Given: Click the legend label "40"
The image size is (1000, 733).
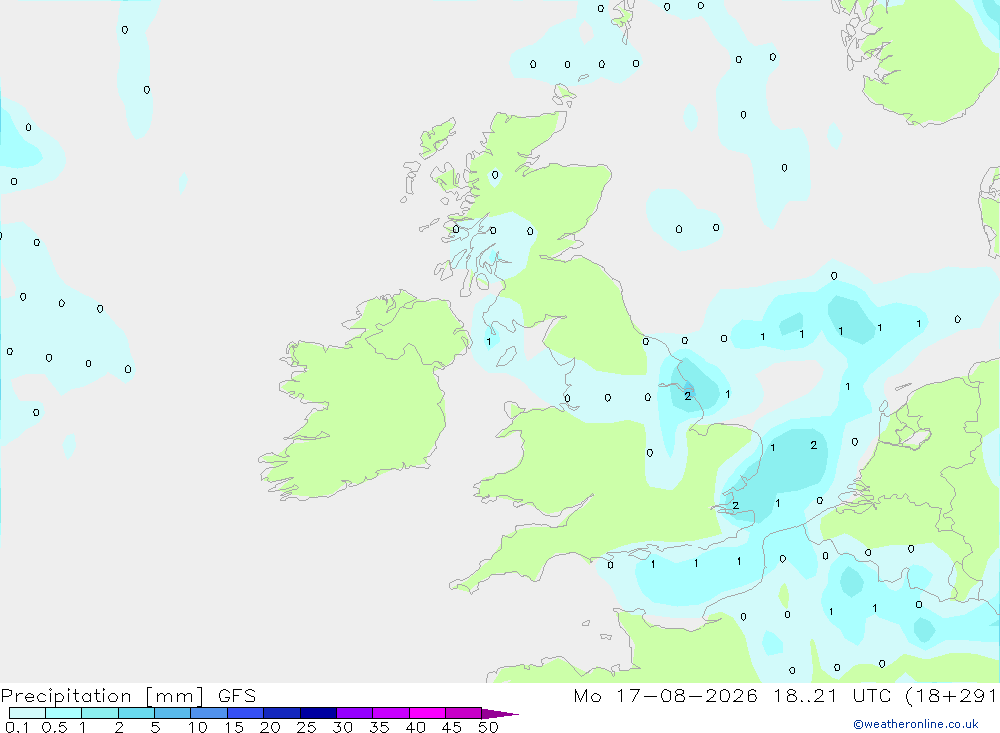Looking at the screenshot, I should (x=415, y=727).
